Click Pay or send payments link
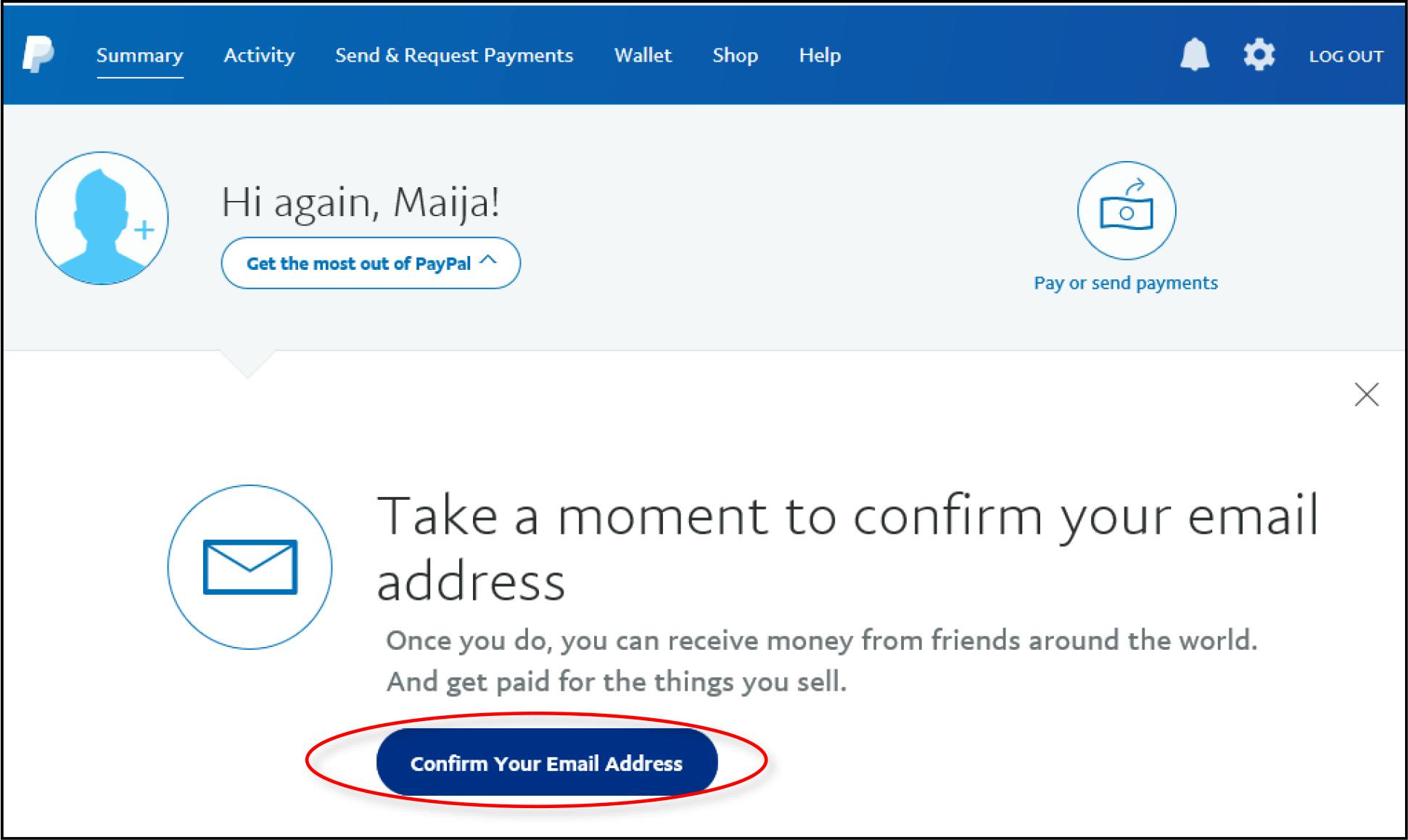Screen dimensions: 1408x840 tap(1126, 283)
